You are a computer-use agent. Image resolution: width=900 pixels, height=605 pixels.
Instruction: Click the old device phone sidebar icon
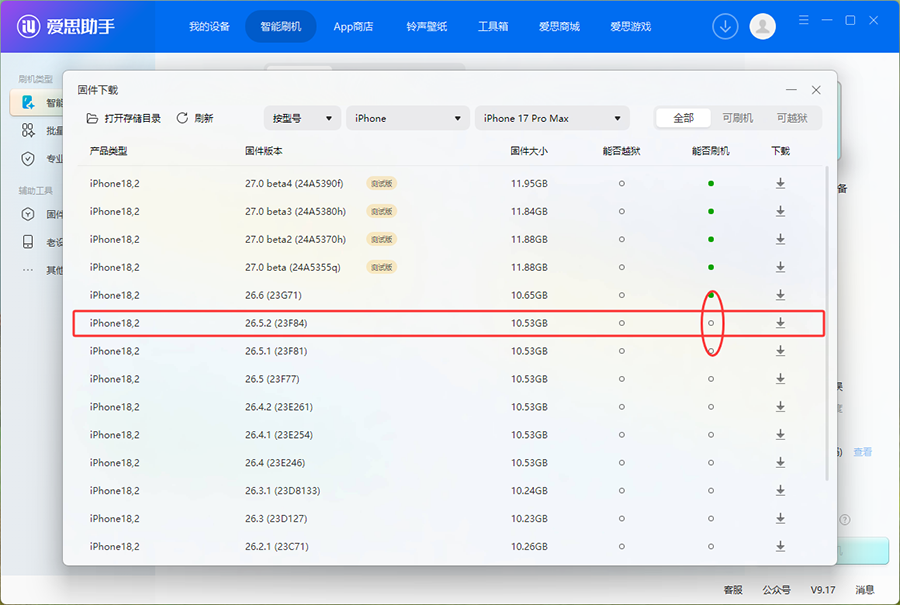point(28,242)
